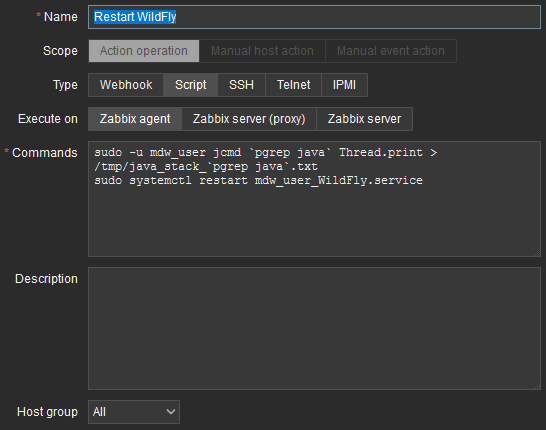Click the systemctl restart command line
The image size is (546, 430).
pyautogui.click(x=258, y=180)
